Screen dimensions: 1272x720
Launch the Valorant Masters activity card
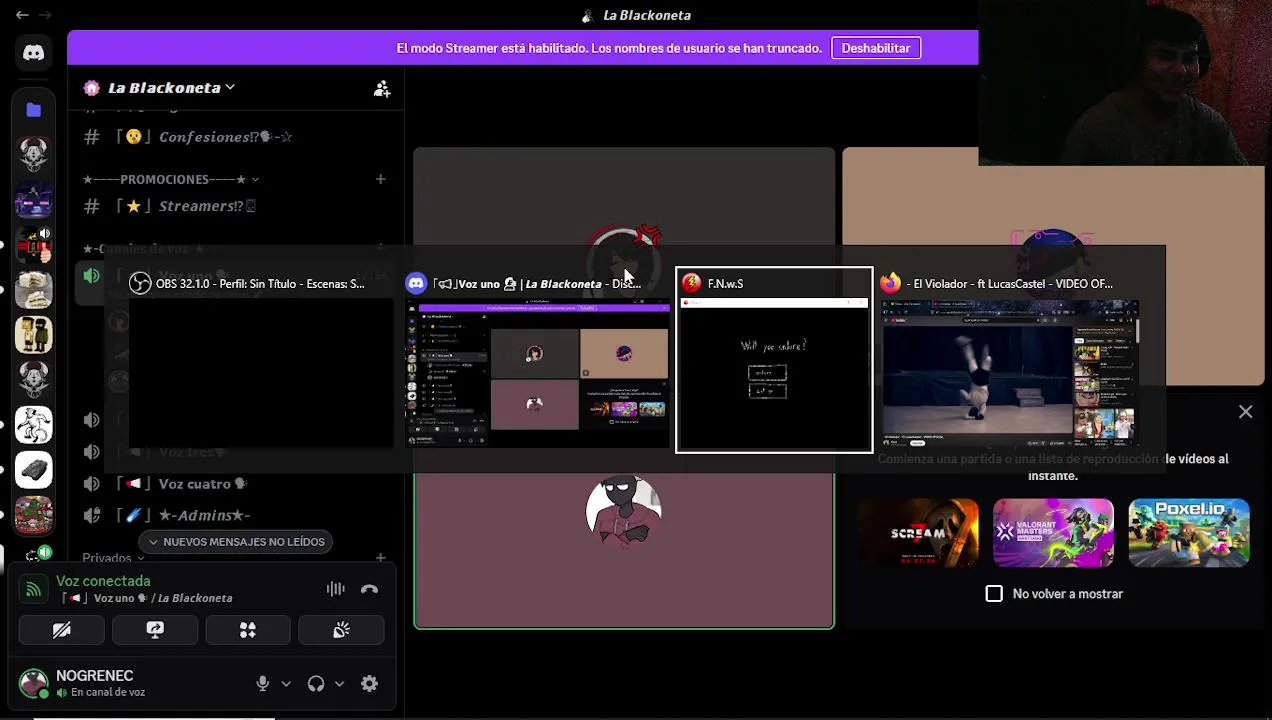coord(1053,533)
